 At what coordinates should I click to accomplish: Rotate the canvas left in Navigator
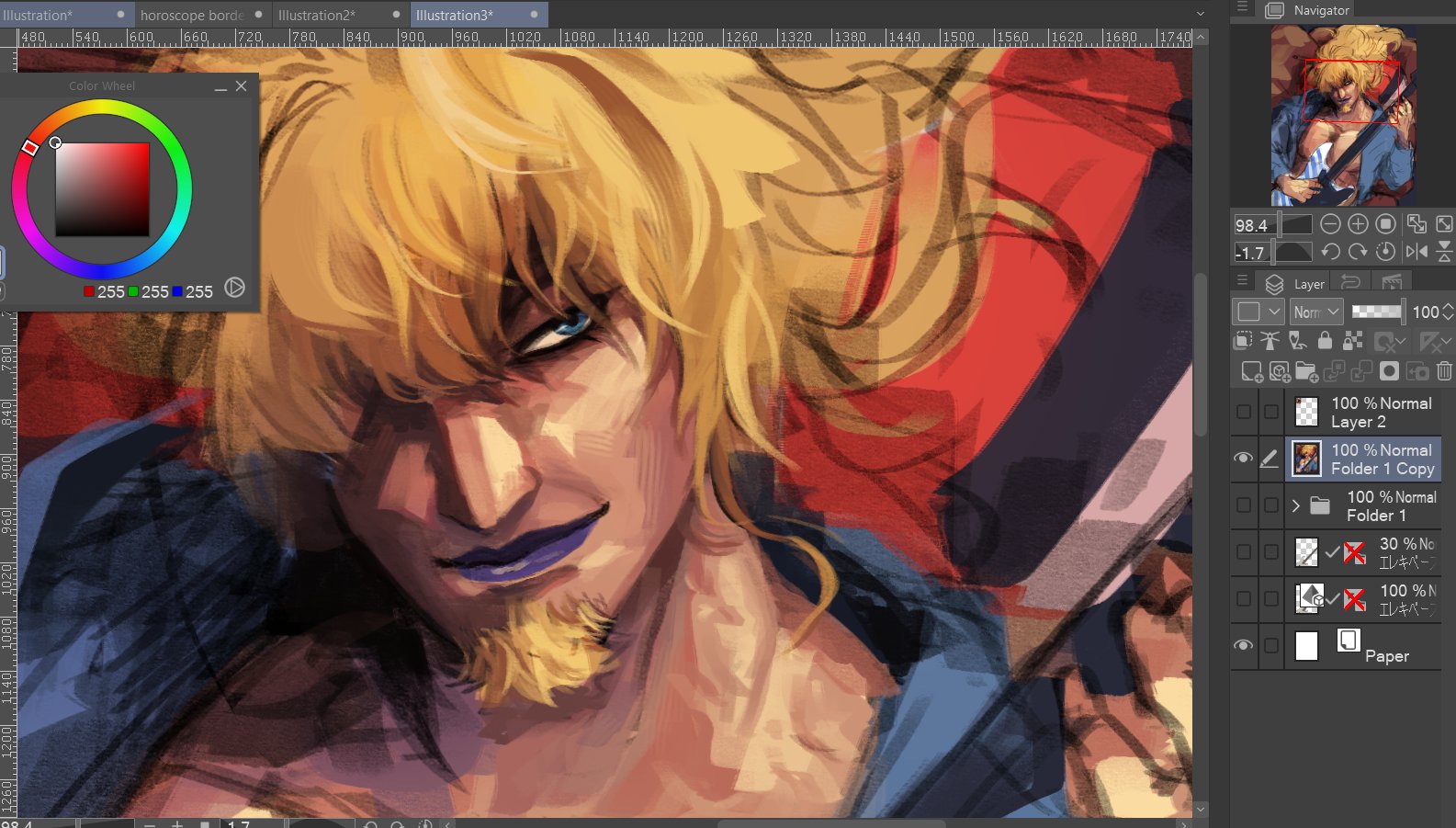coord(1330,252)
